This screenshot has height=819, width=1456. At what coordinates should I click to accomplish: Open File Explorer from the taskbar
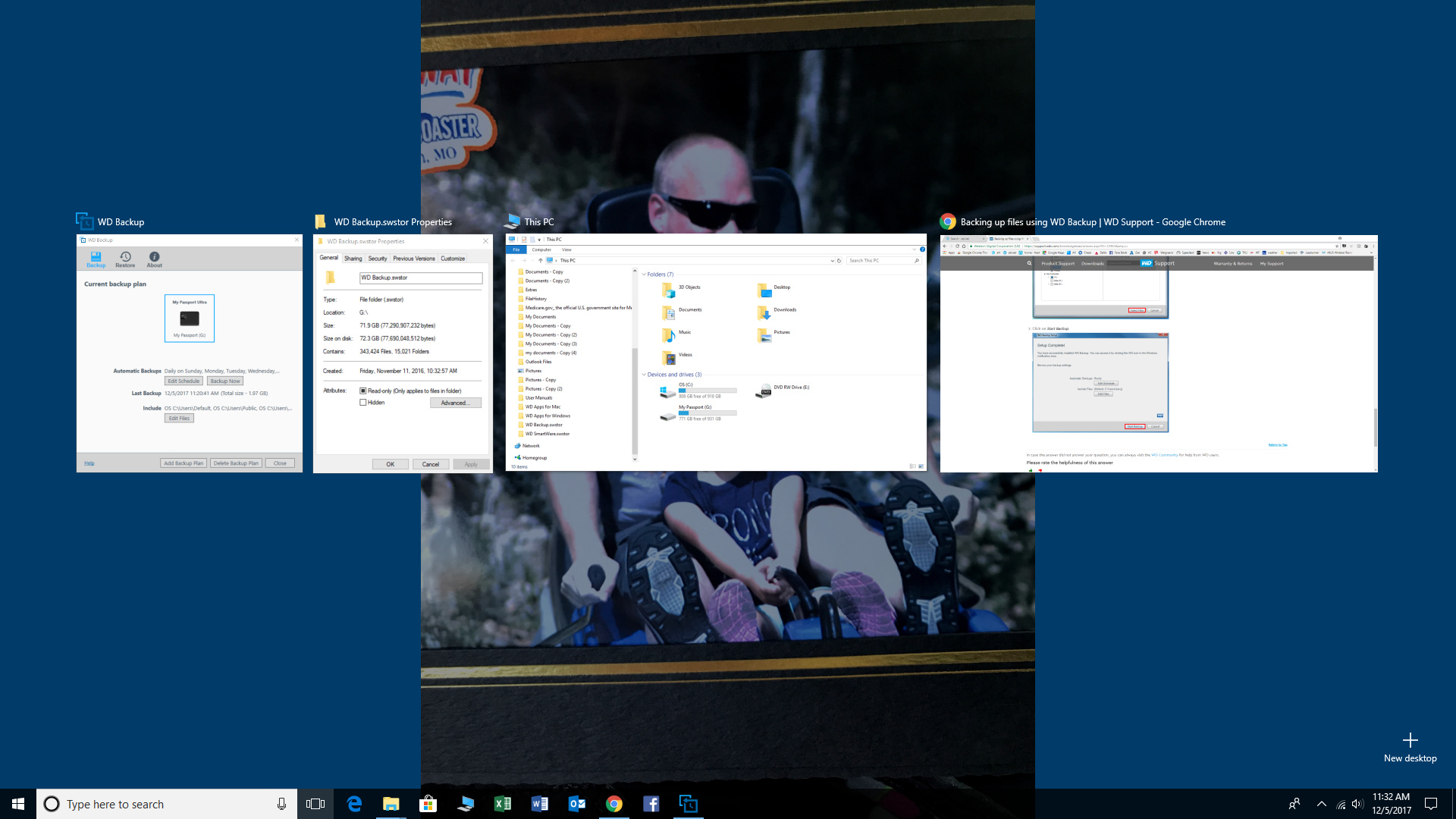391,804
